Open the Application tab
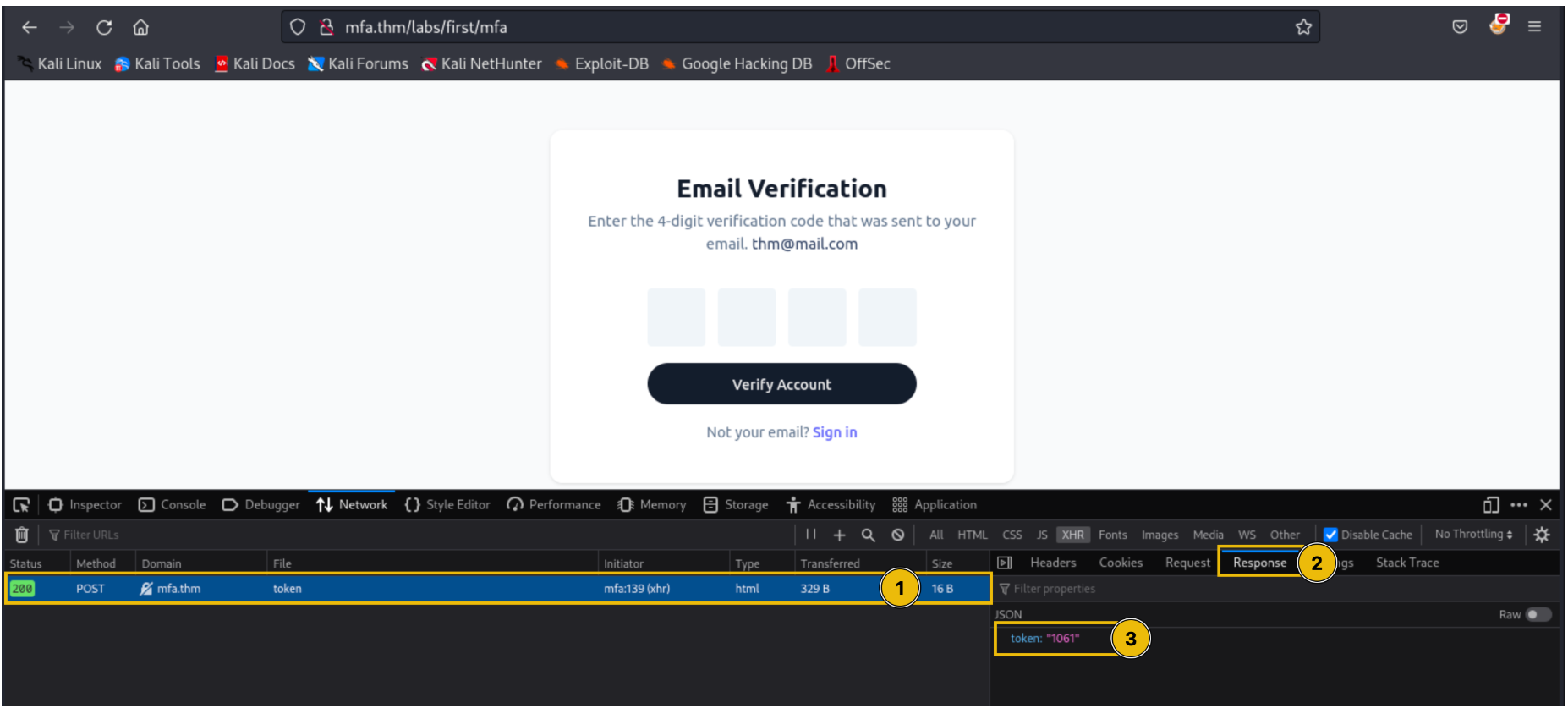This screenshot has width=1568, height=714. point(935,505)
